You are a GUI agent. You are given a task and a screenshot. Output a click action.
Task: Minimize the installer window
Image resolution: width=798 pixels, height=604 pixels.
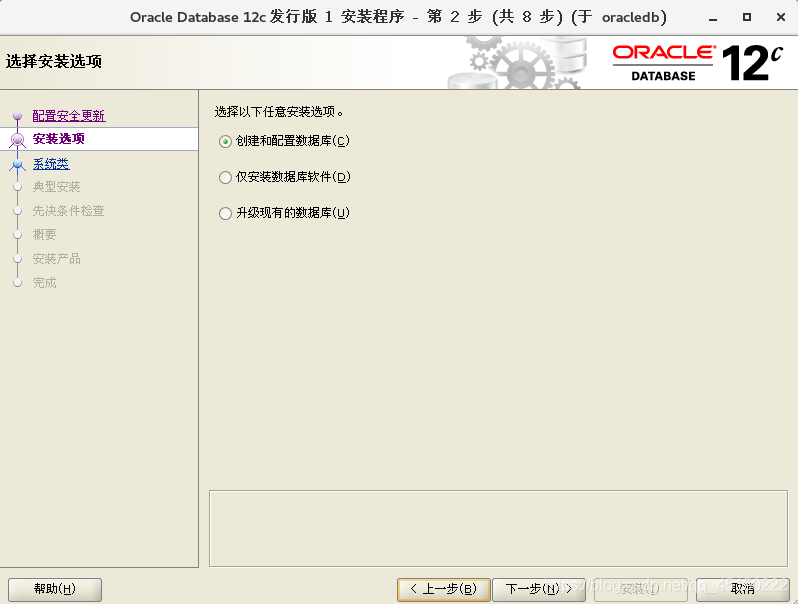[x=713, y=18]
